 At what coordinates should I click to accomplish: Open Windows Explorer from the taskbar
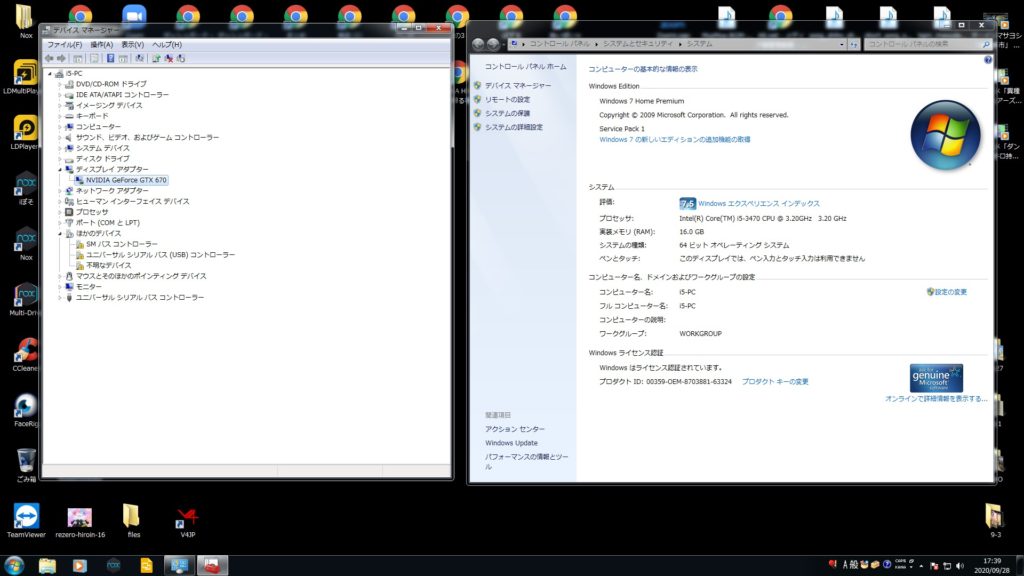coord(47,565)
